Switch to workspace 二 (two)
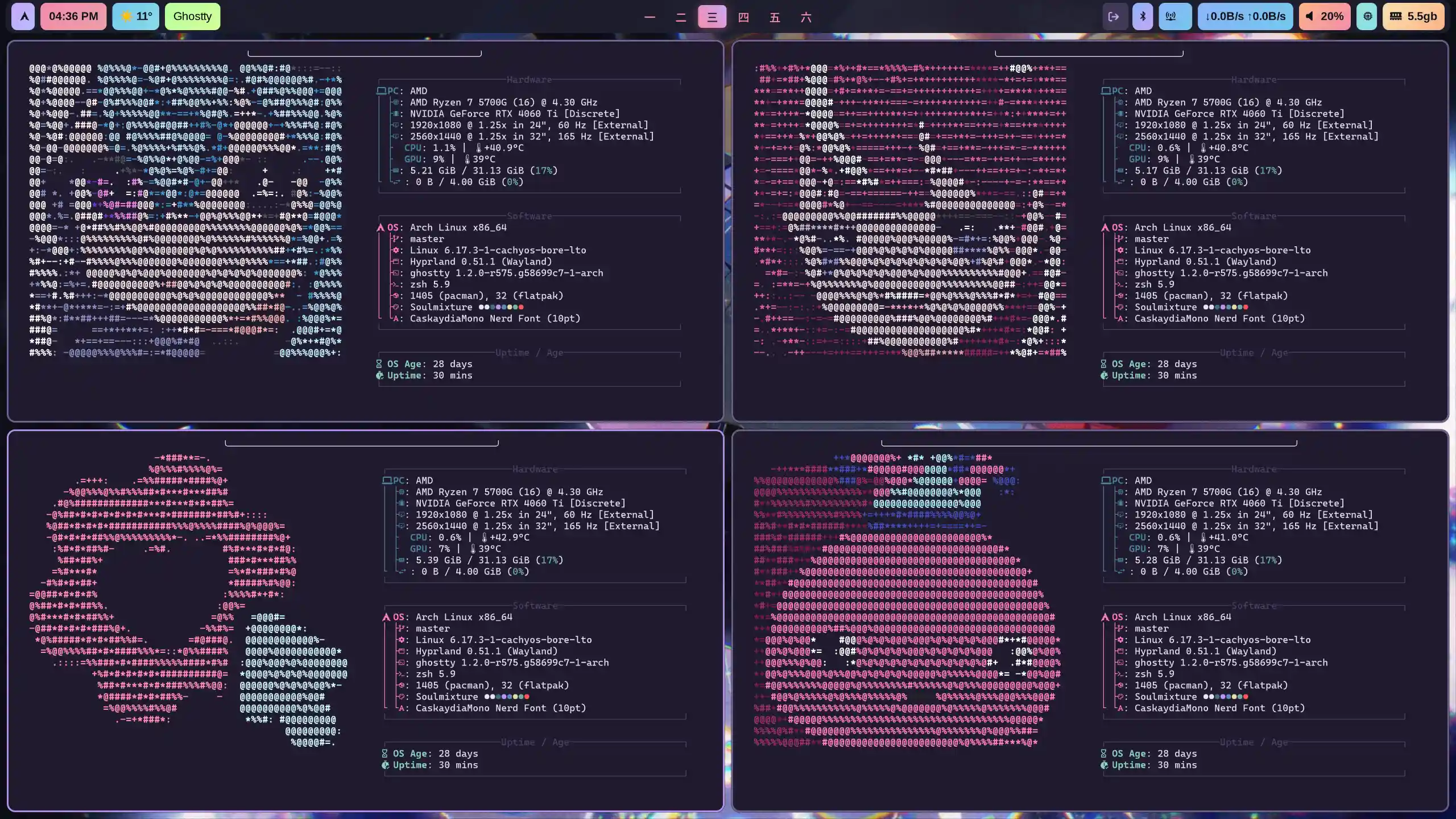 coord(681,17)
